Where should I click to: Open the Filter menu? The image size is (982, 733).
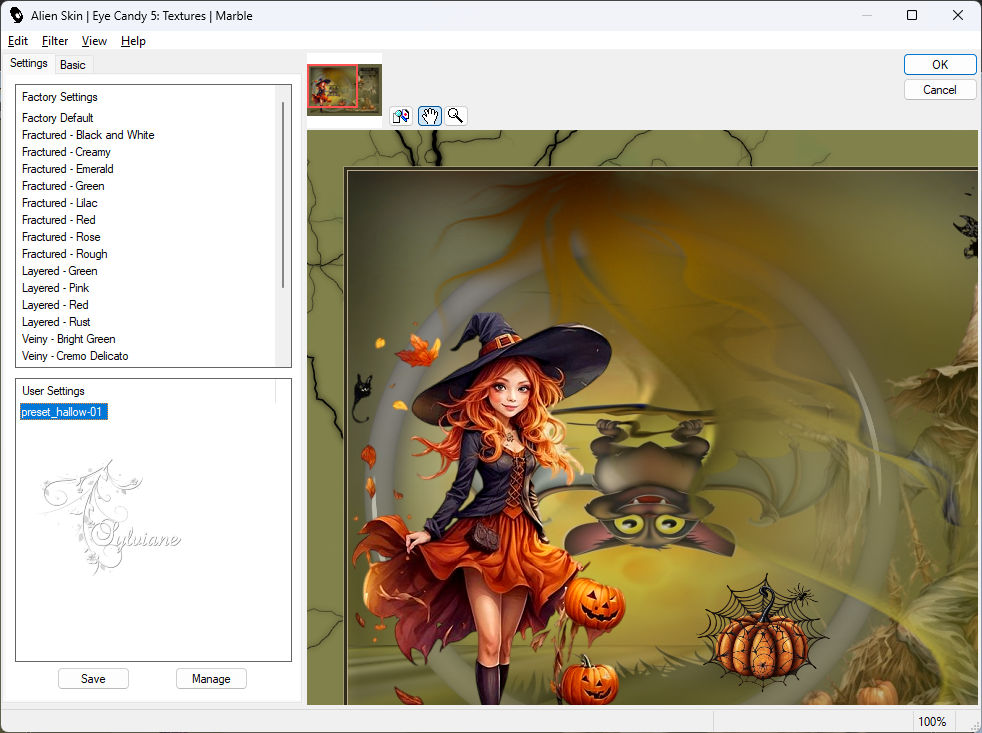click(x=54, y=41)
